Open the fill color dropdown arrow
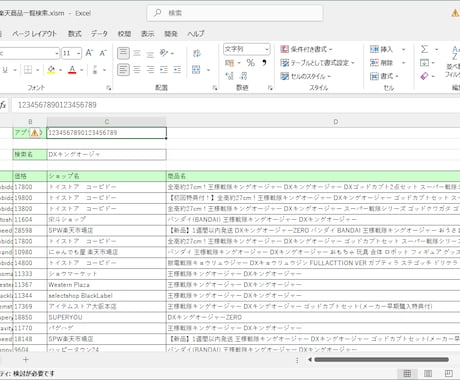Screen dimensions: 460x380 click(61, 70)
